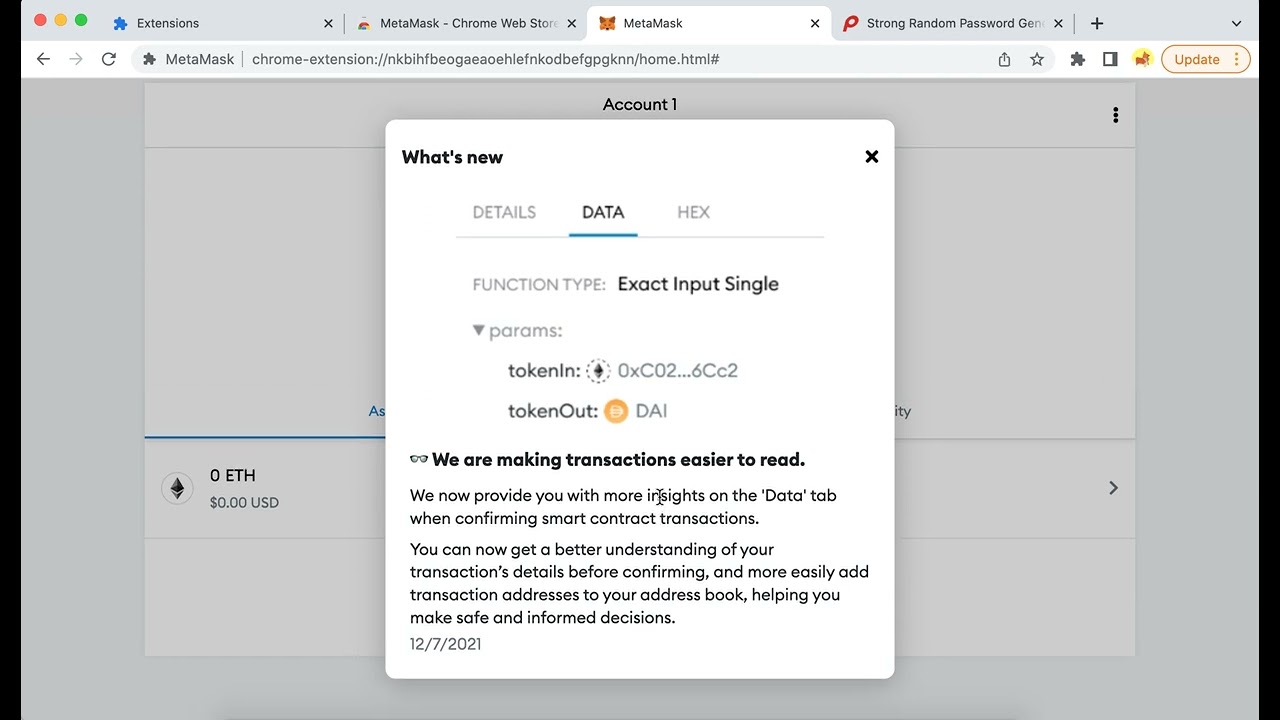Click the What's new title
Viewport: 1280px width, 720px height.
tap(452, 157)
